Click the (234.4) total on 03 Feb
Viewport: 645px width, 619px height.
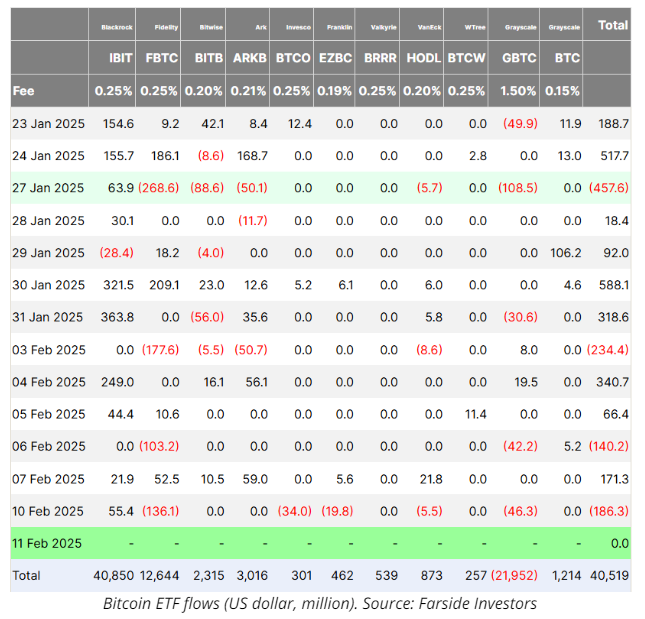pyautogui.click(x=608, y=350)
